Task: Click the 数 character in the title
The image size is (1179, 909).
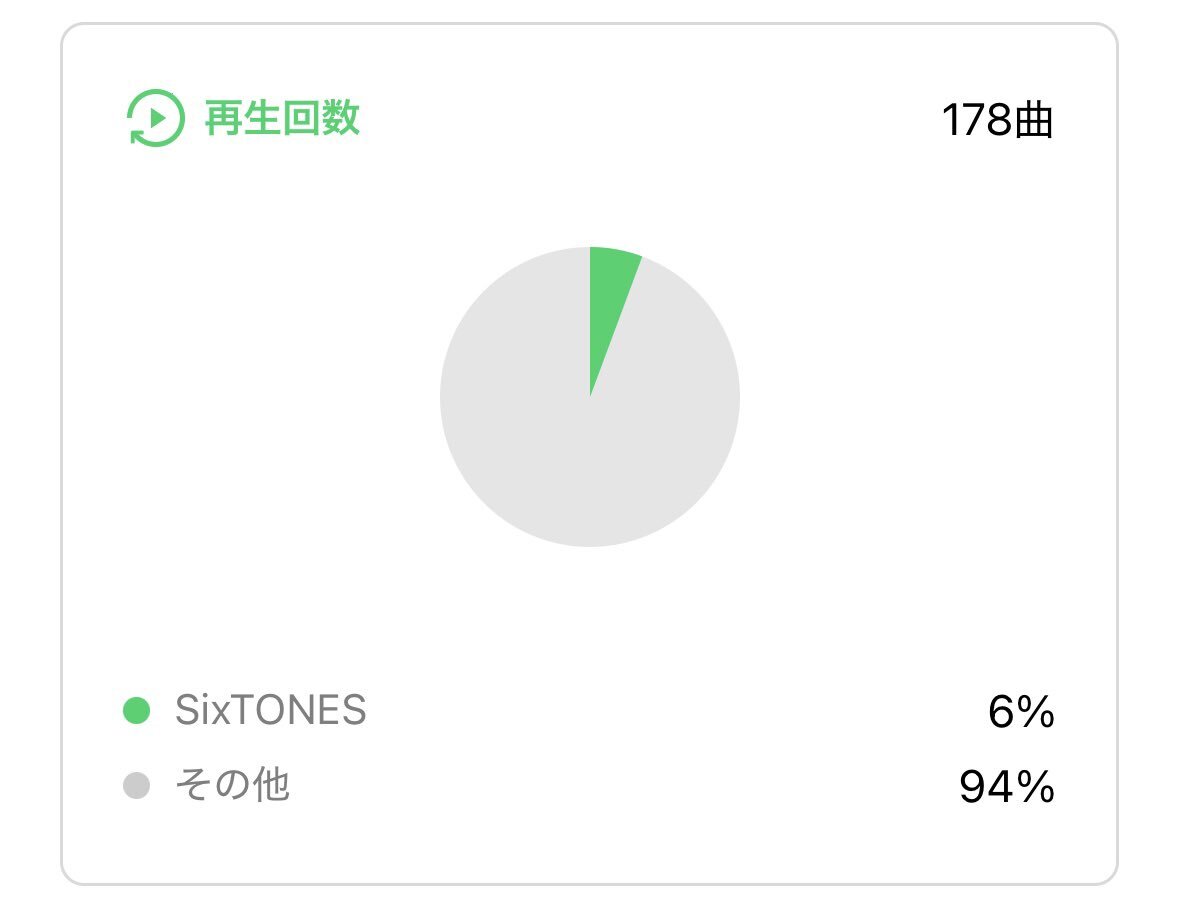Action: click(x=341, y=119)
